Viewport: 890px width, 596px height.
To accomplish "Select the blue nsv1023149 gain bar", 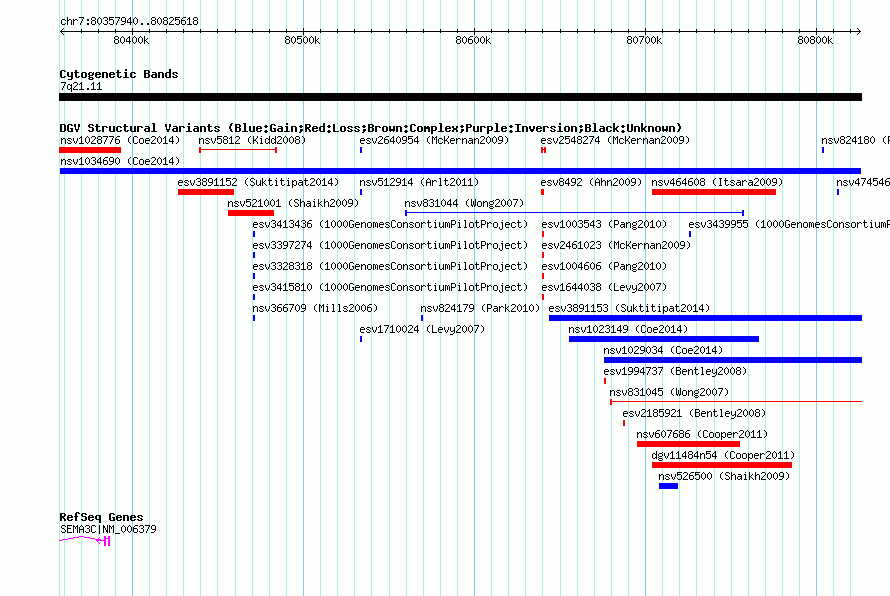I will pos(664,339).
